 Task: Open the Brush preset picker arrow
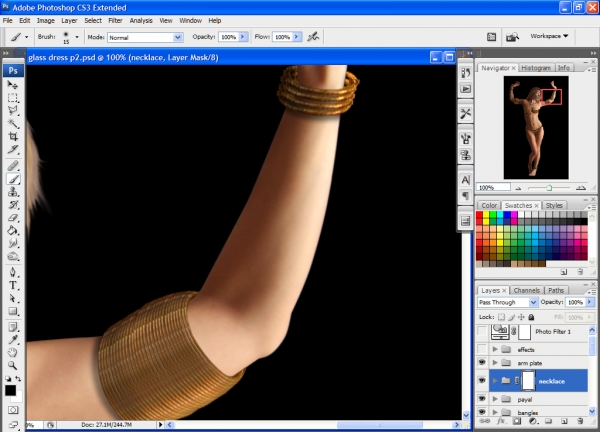pyautogui.click(x=77, y=37)
